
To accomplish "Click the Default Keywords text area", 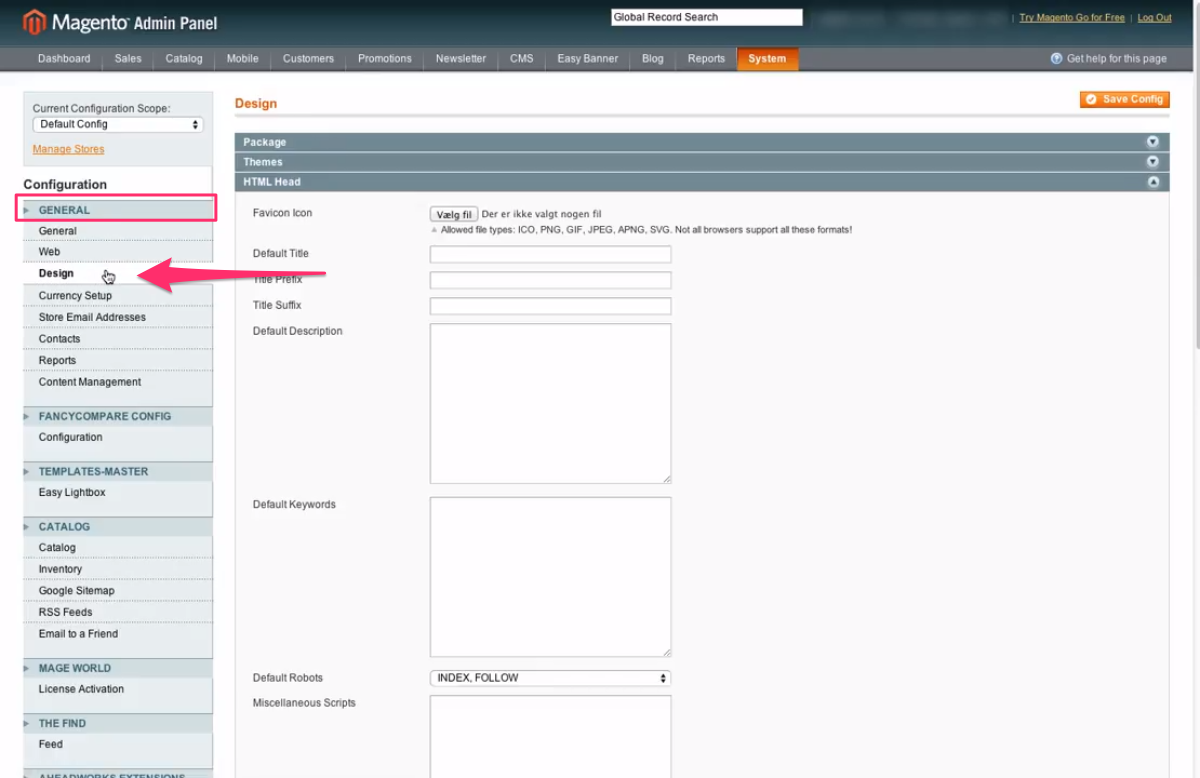I will pyautogui.click(x=550, y=576).
